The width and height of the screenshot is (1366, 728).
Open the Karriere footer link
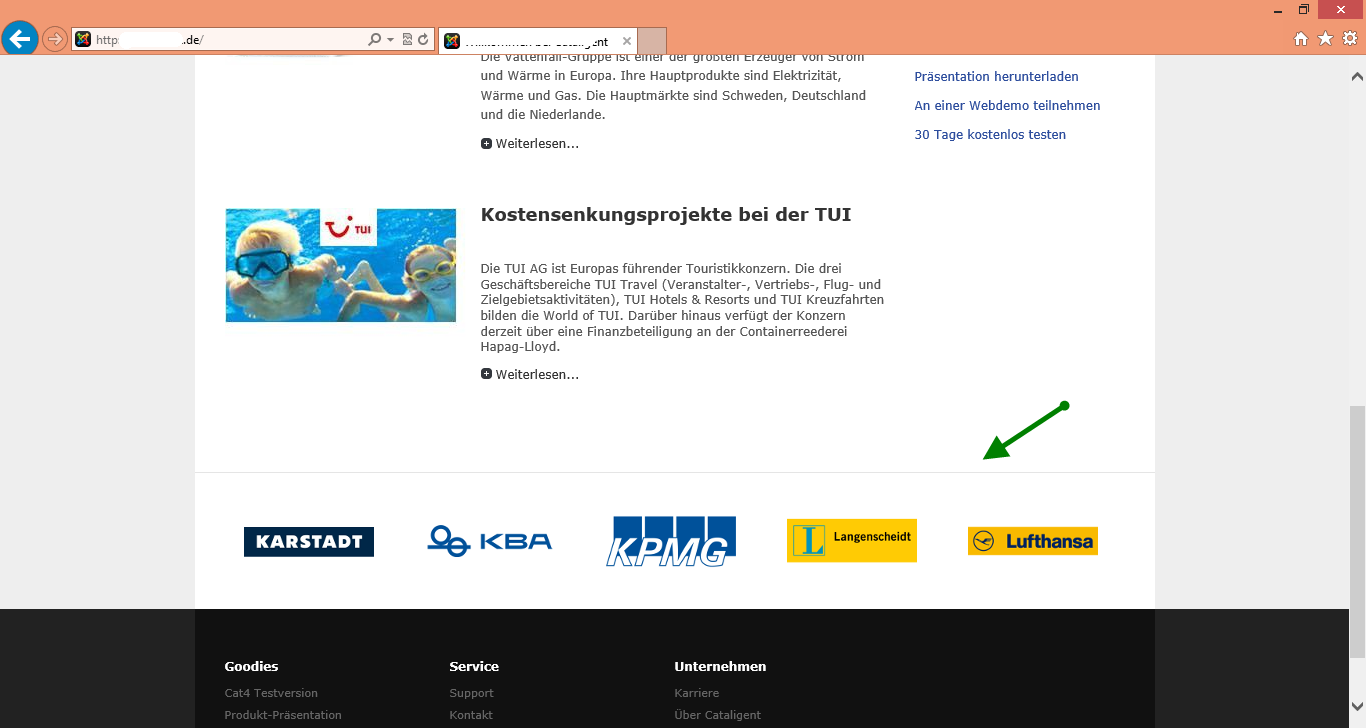(697, 693)
